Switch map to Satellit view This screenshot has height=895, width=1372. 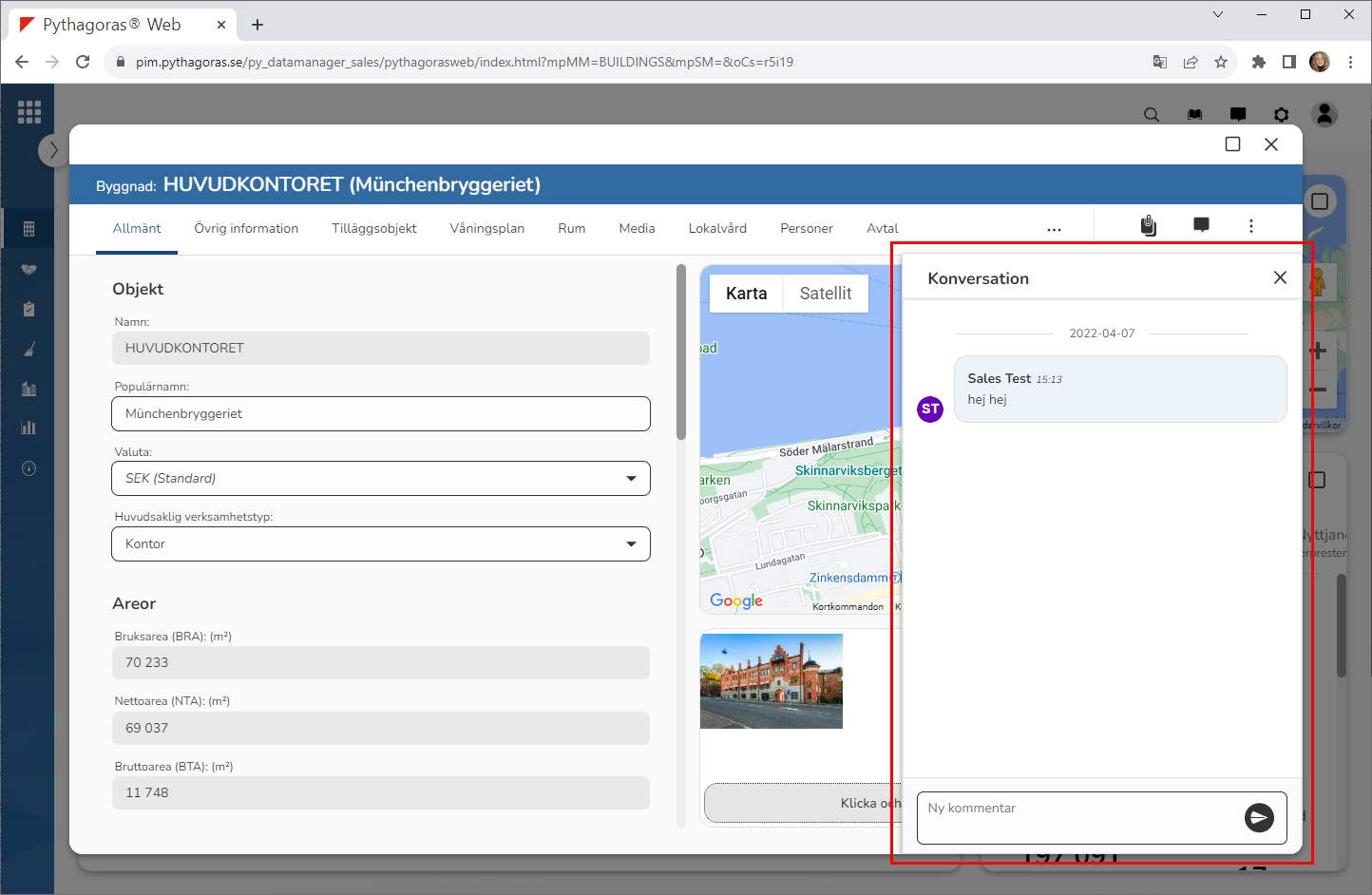pos(825,294)
